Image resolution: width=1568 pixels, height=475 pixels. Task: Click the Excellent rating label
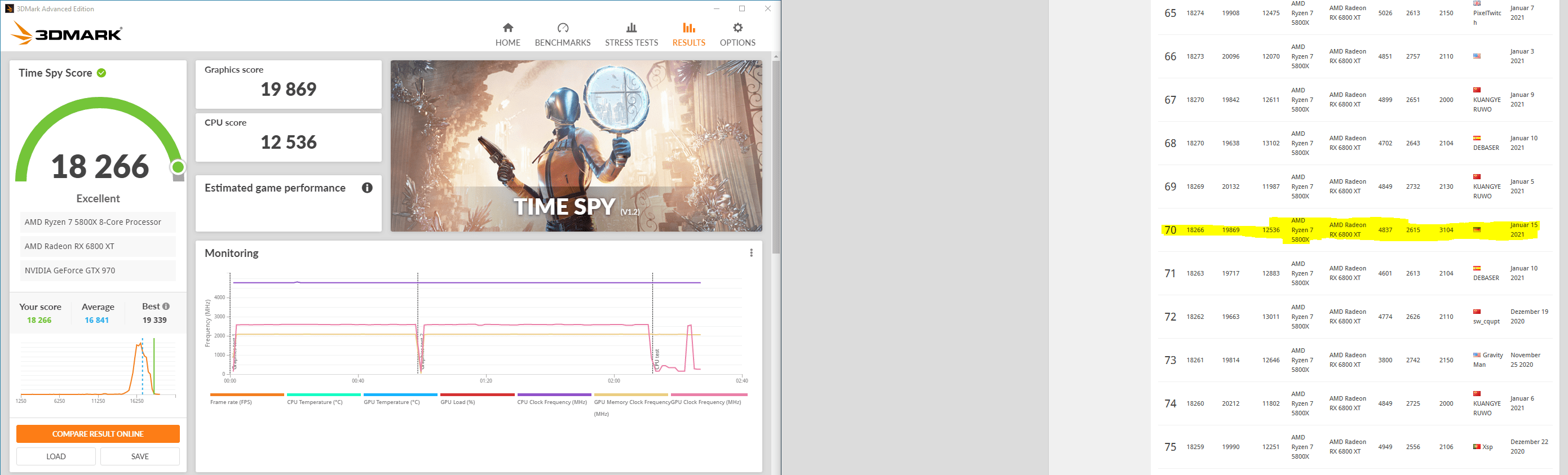pos(98,199)
